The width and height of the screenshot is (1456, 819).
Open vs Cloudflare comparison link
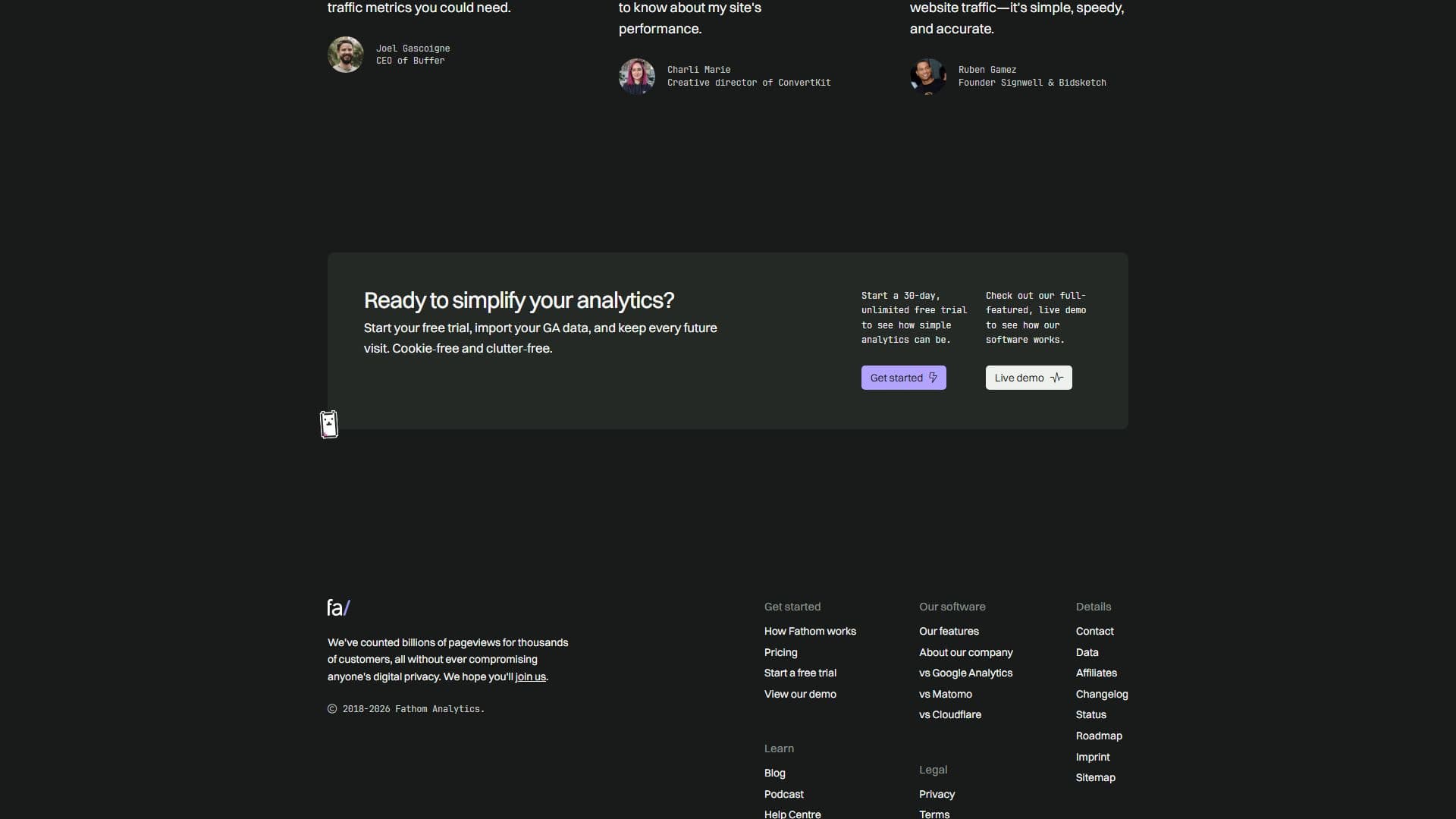tap(949, 714)
